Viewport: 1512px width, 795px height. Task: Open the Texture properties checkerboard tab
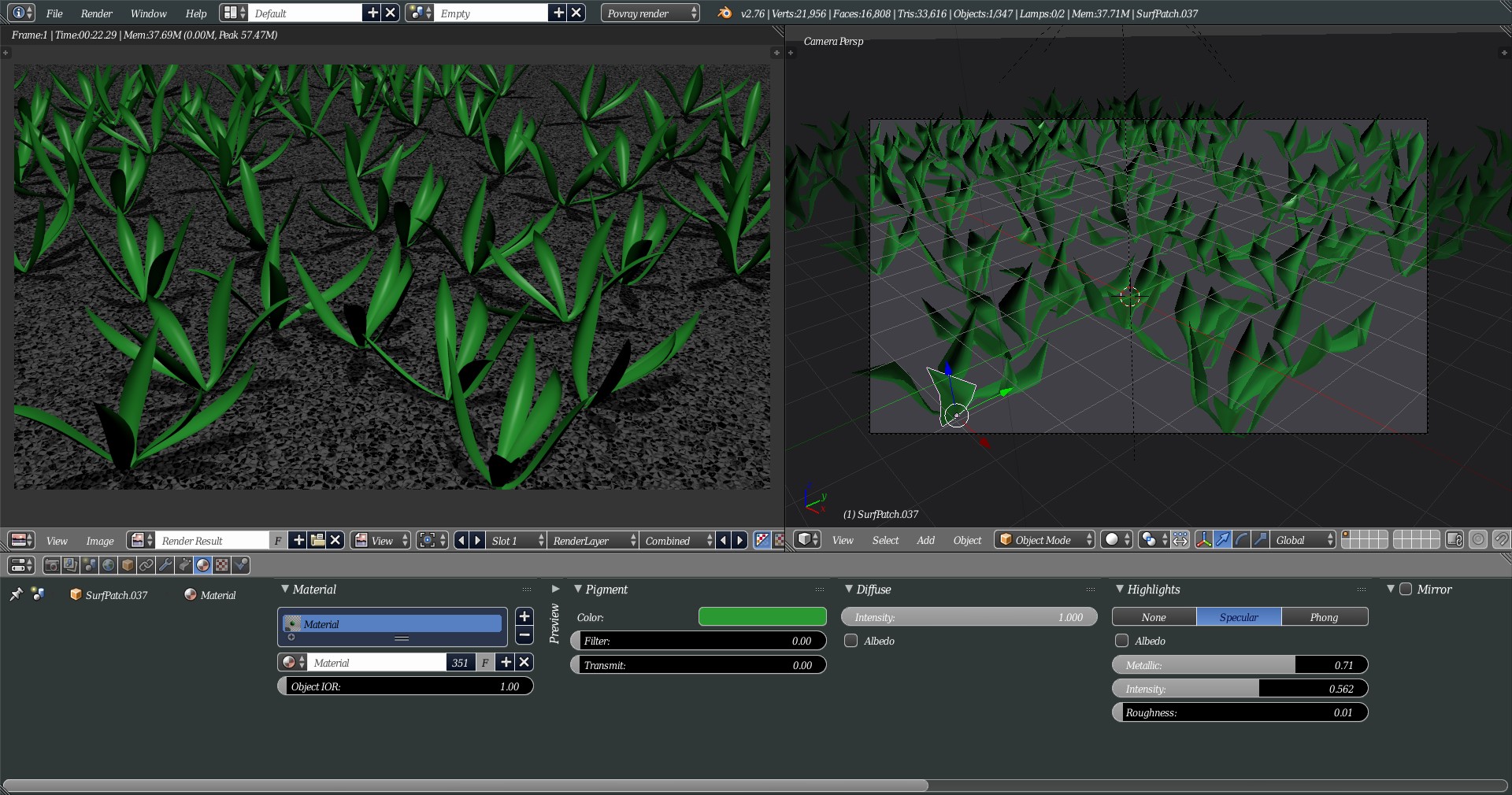222,565
